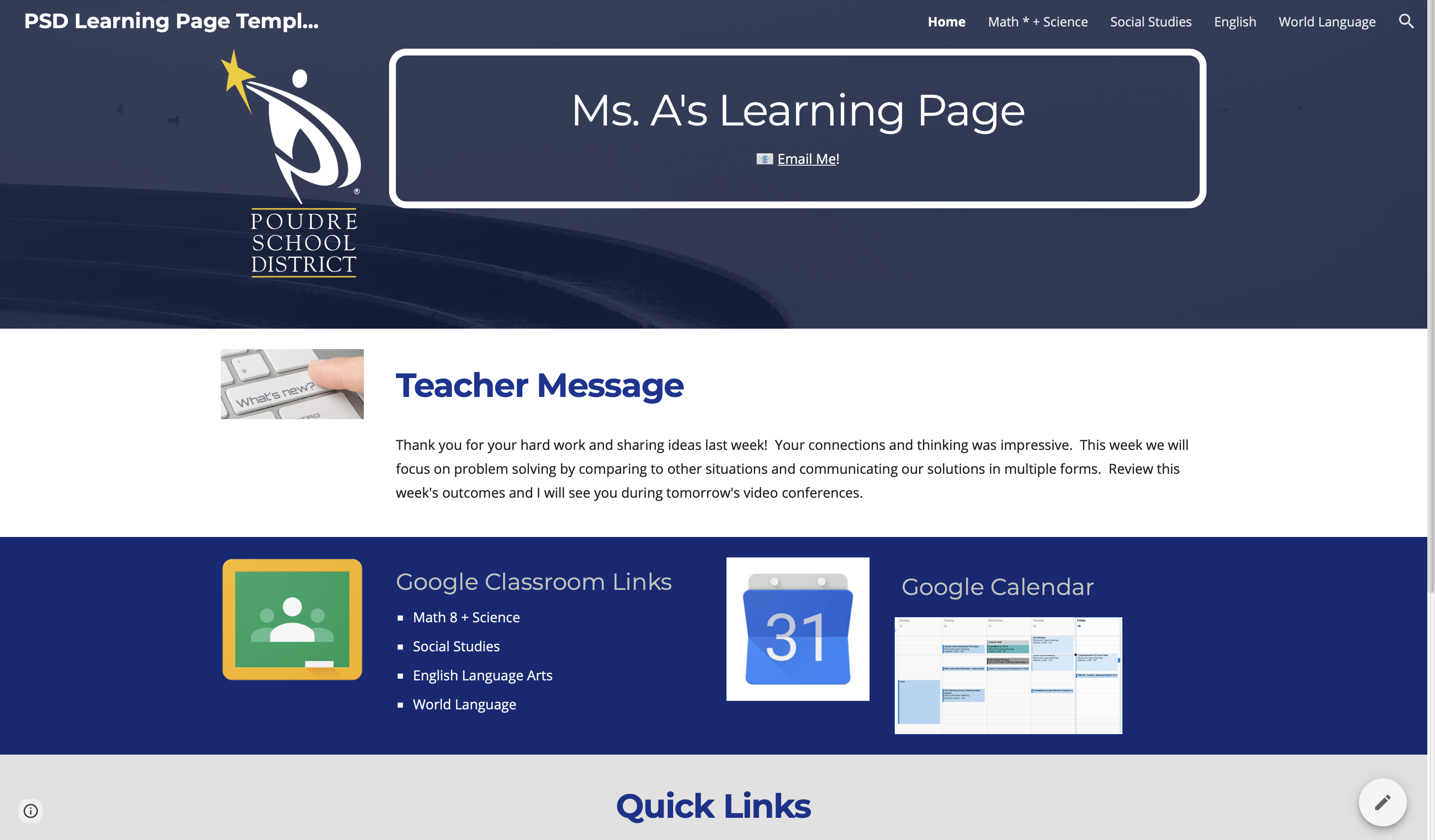Select the Social Studies tab

click(x=1151, y=21)
